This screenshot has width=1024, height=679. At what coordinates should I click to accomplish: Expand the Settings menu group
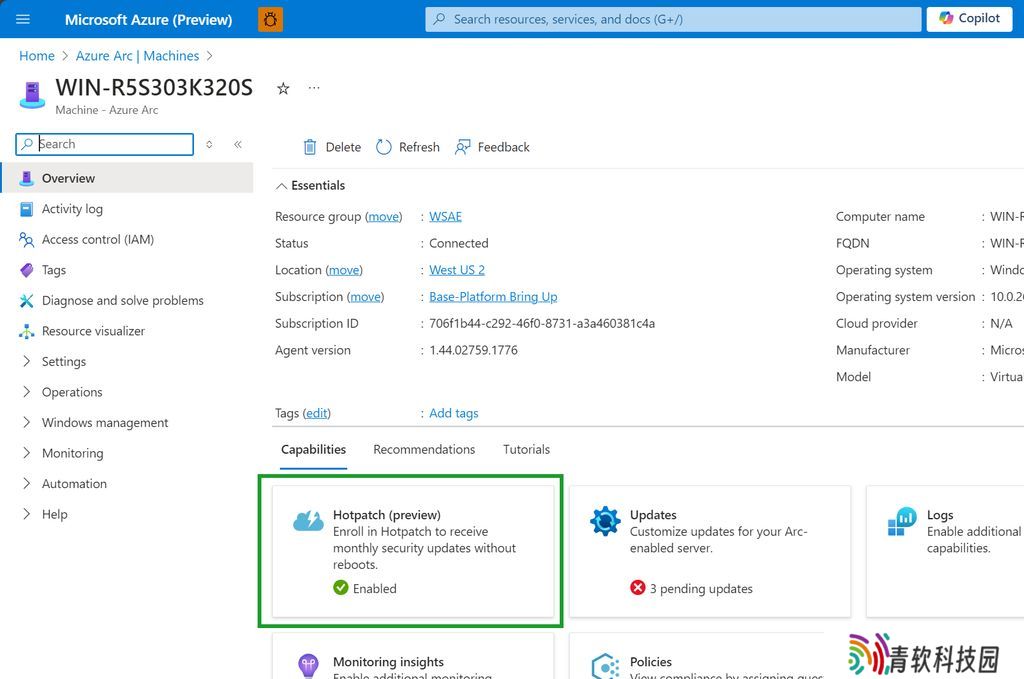tap(27, 361)
